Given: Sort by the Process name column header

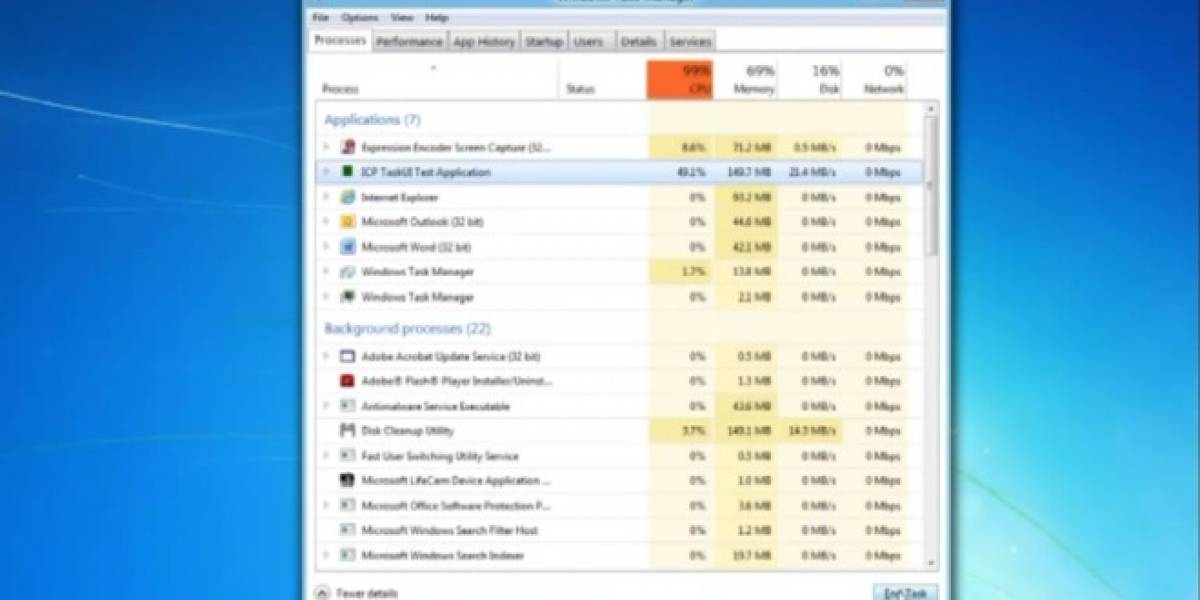Looking at the screenshot, I should pyautogui.click(x=435, y=80).
